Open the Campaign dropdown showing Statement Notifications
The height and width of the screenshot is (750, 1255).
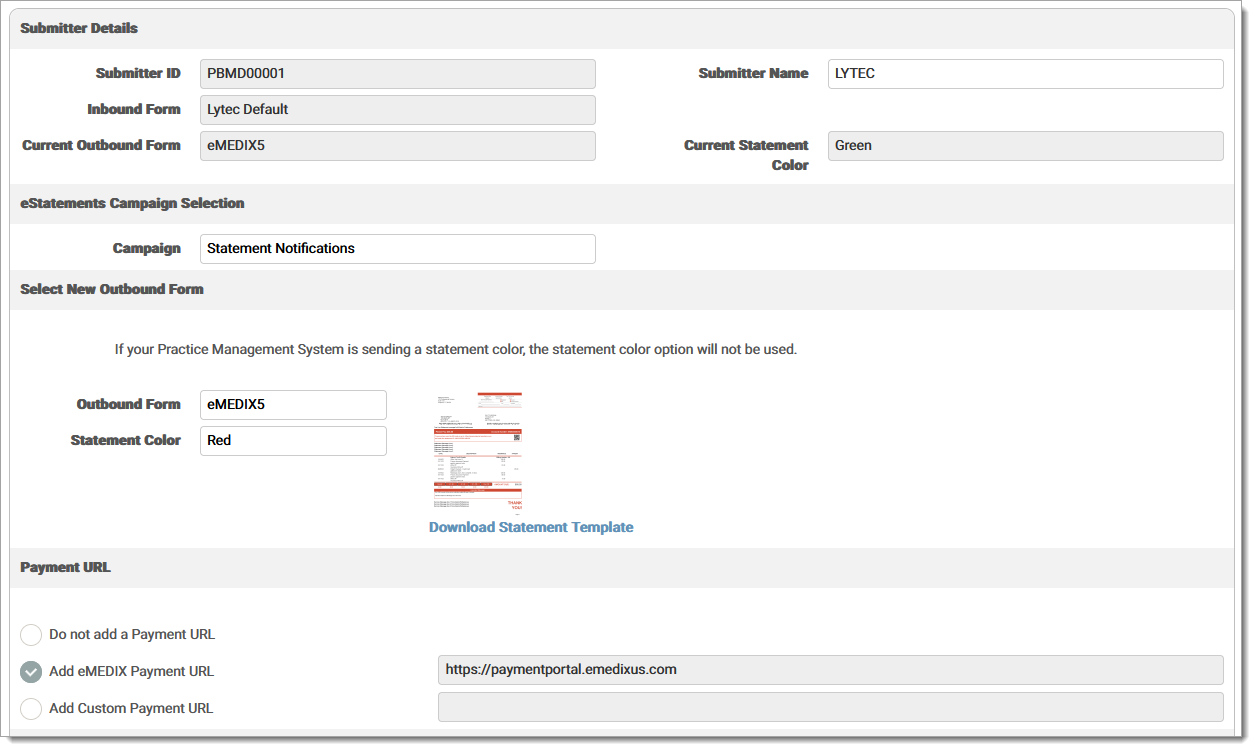coord(397,249)
